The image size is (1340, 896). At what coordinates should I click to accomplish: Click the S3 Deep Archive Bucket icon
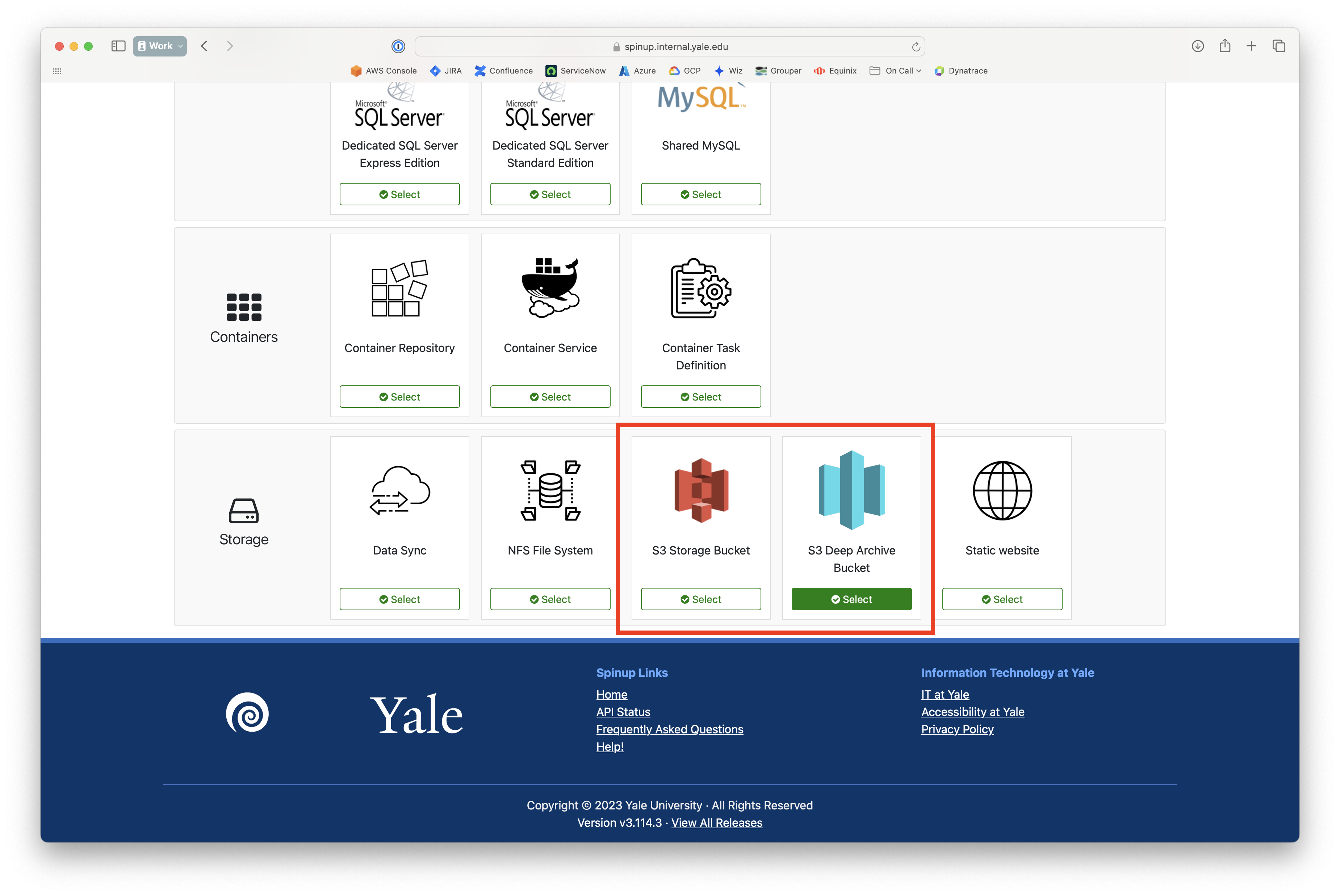click(851, 490)
